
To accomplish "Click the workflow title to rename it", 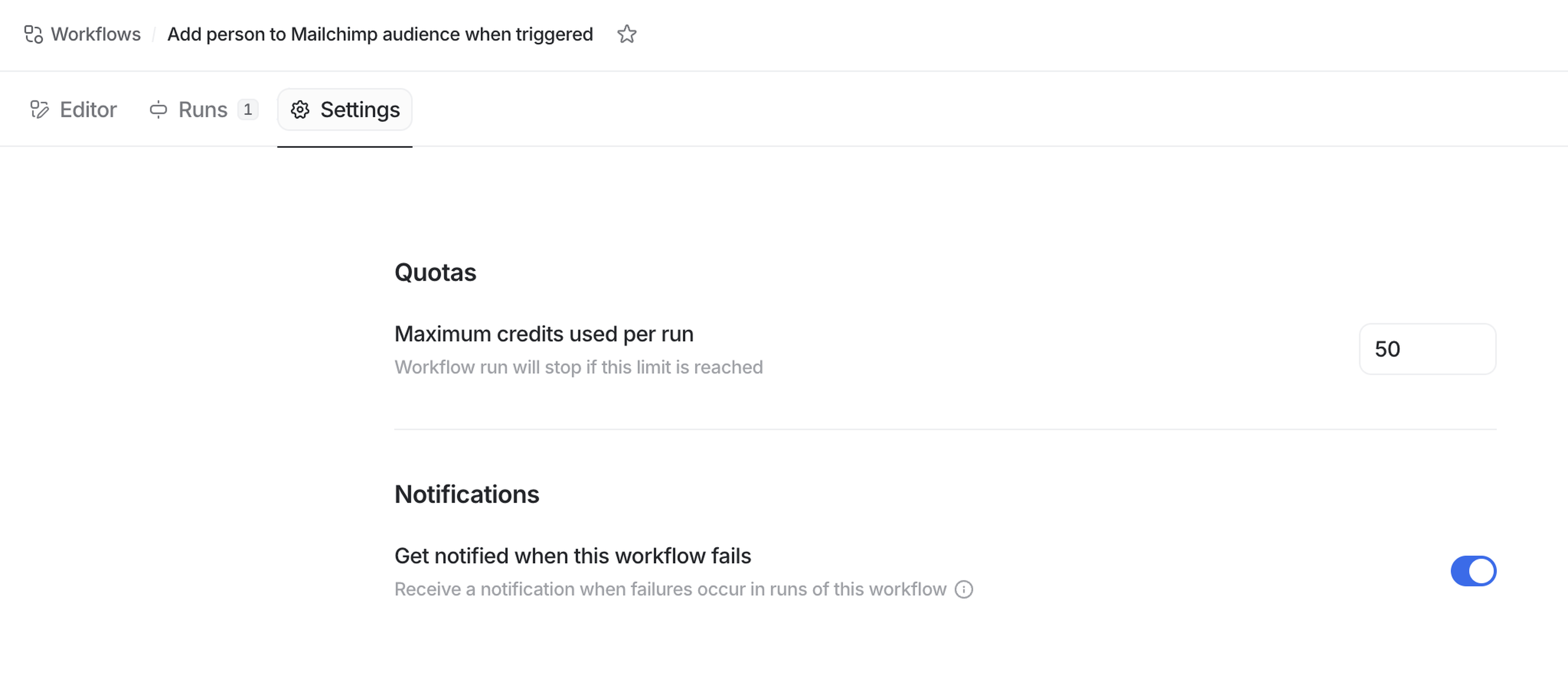I will (380, 35).
